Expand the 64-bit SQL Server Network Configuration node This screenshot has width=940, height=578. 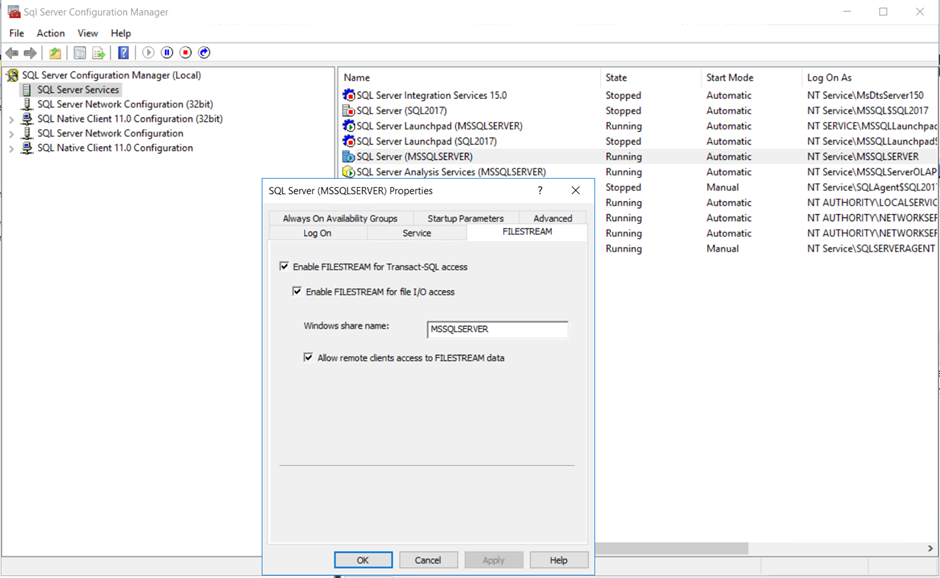point(11,134)
